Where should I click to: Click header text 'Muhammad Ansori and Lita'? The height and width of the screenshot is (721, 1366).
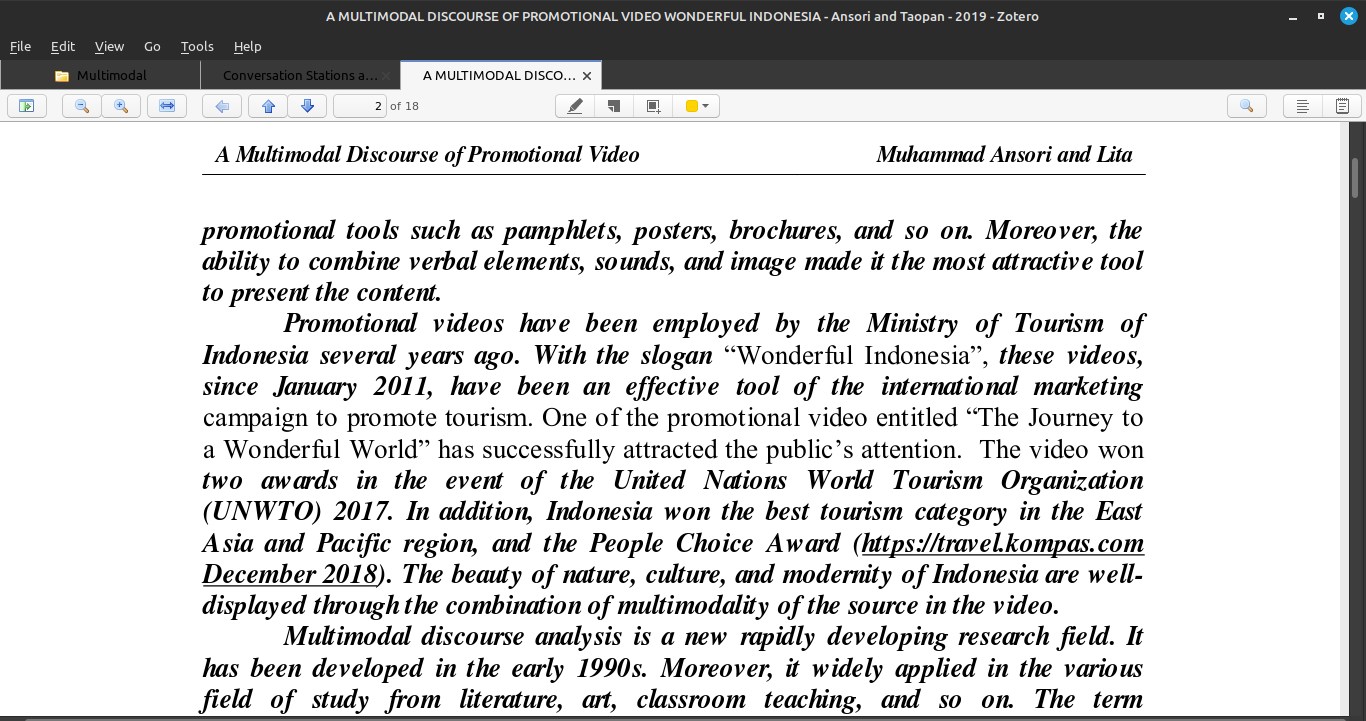[1004, 155]
